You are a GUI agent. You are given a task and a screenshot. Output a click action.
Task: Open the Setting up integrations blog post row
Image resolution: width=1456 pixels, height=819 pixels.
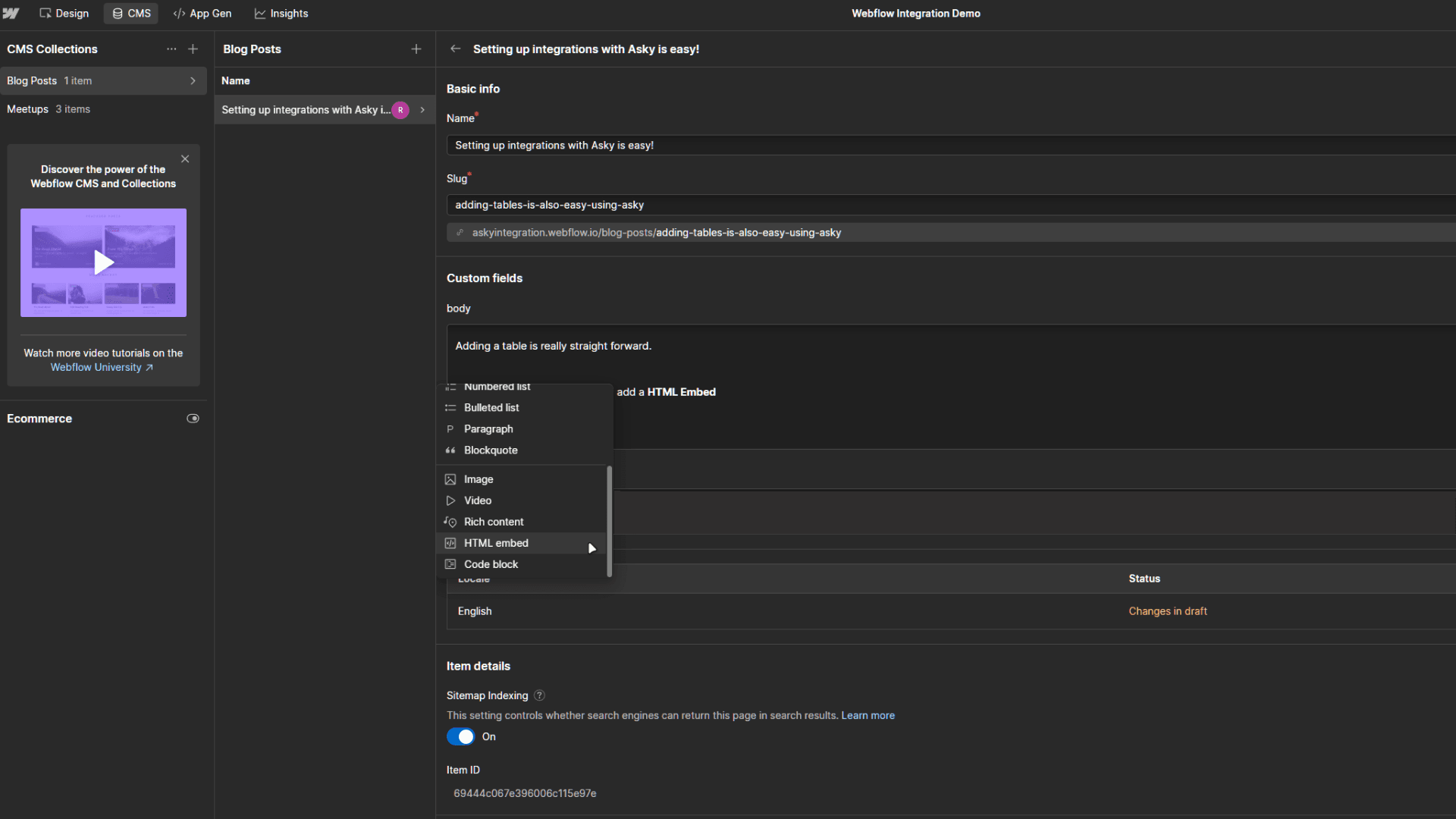325,110
